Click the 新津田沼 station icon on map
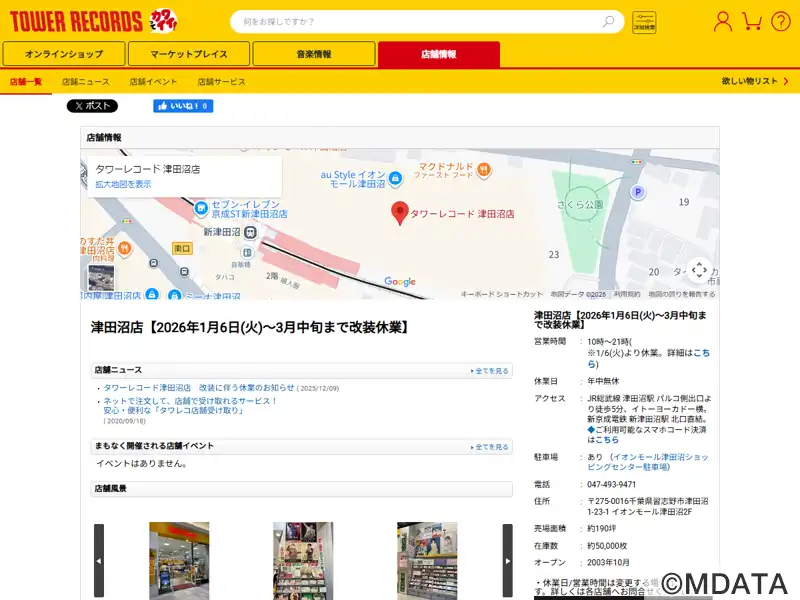 (x=250, y=232)
